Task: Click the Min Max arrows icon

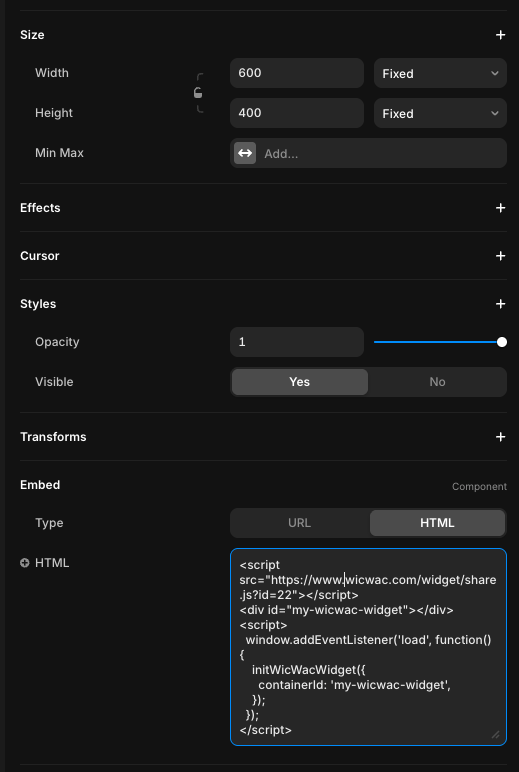Action: [245, 153]
